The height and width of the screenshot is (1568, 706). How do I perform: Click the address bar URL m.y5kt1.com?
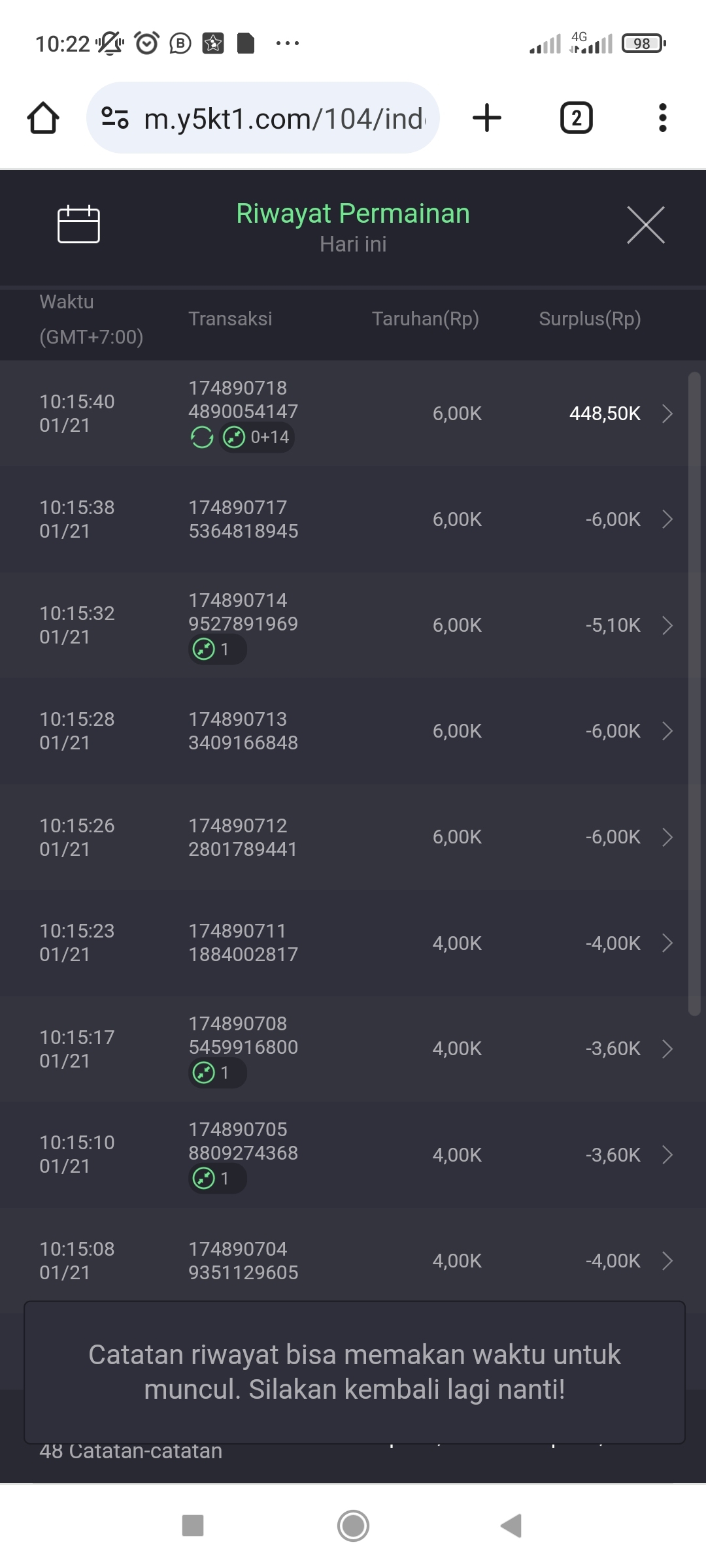point(284,119)
